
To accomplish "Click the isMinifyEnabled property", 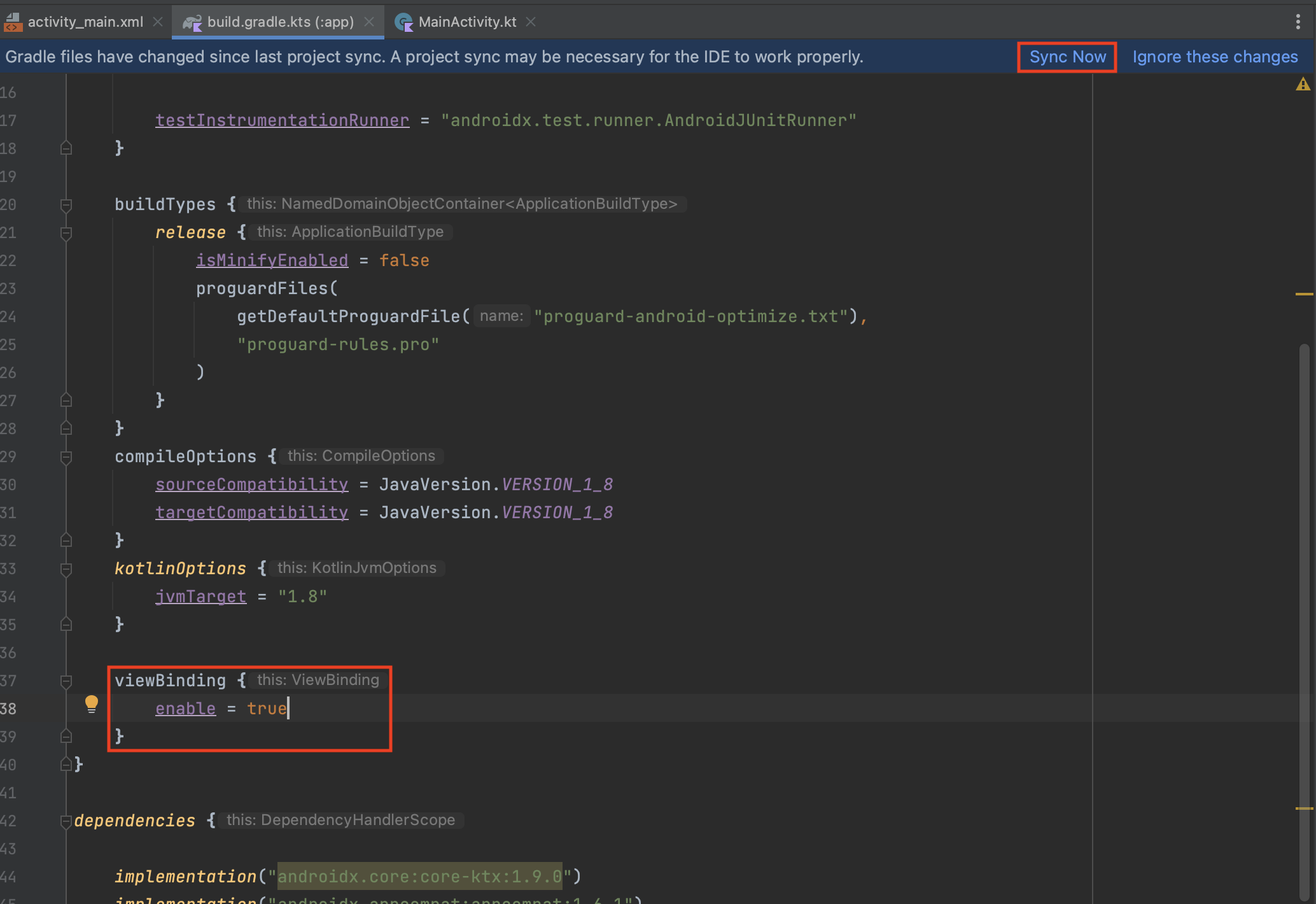I will click(272, 260).
